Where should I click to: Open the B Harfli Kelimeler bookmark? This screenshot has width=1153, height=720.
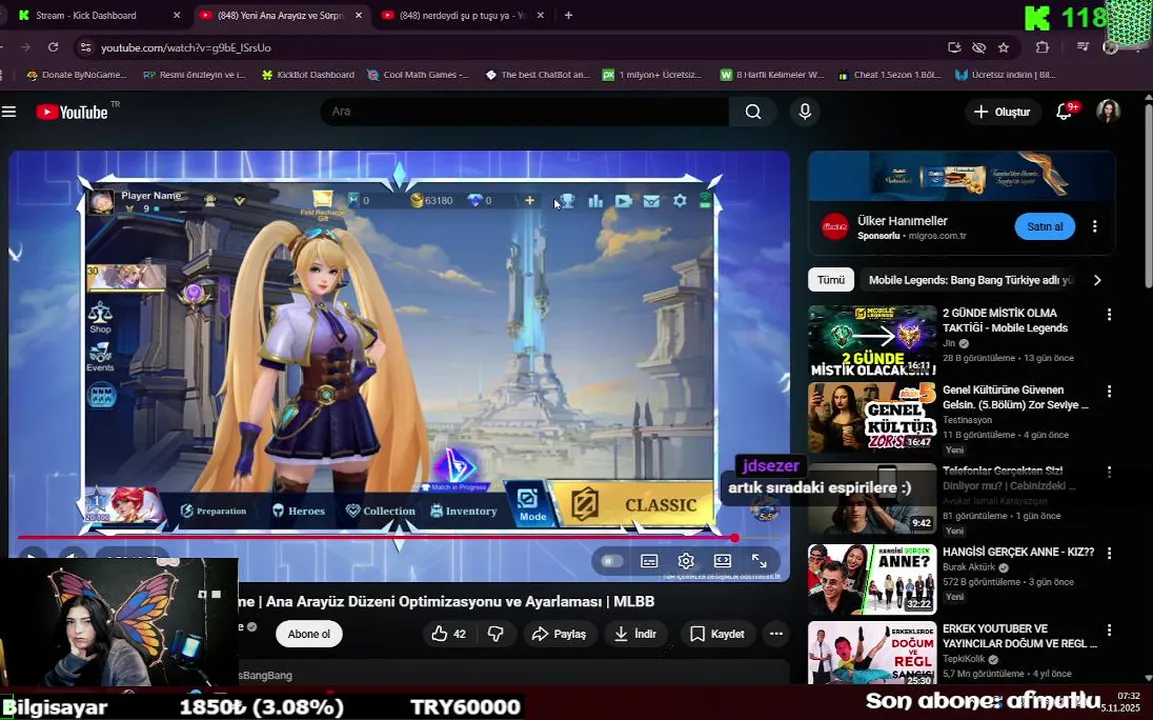coord(772,74)
